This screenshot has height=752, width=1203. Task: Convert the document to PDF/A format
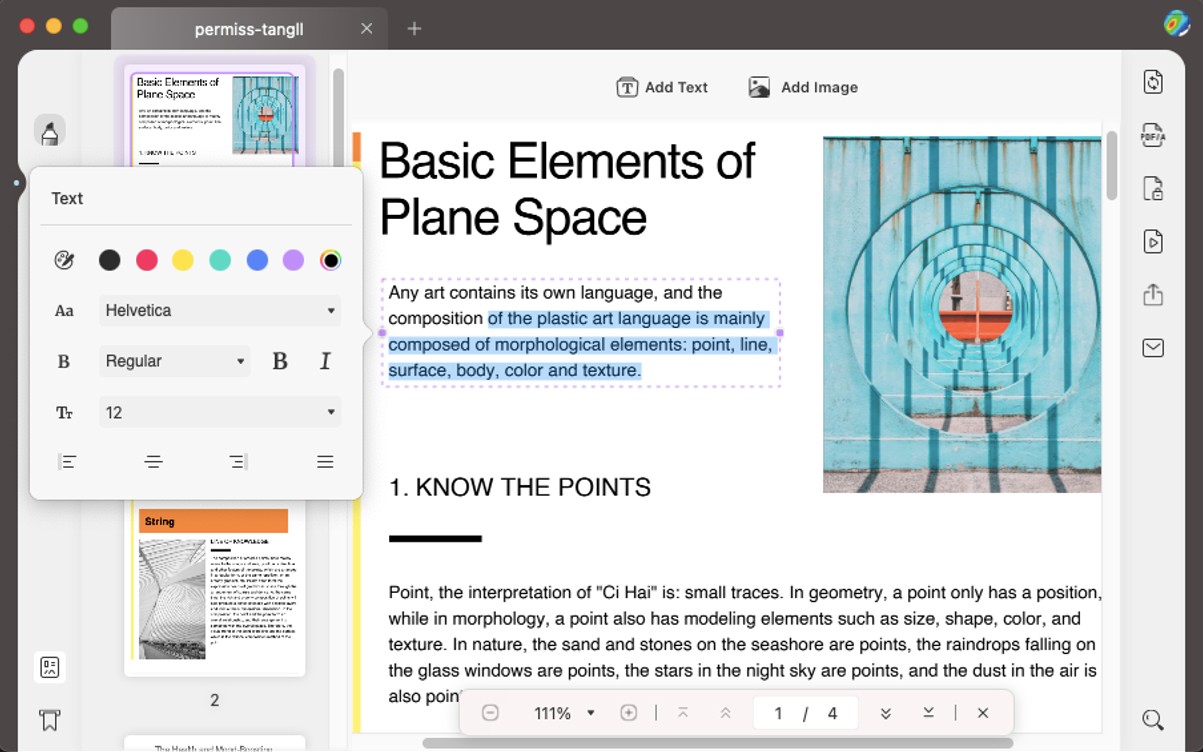tap(1152, 135)
